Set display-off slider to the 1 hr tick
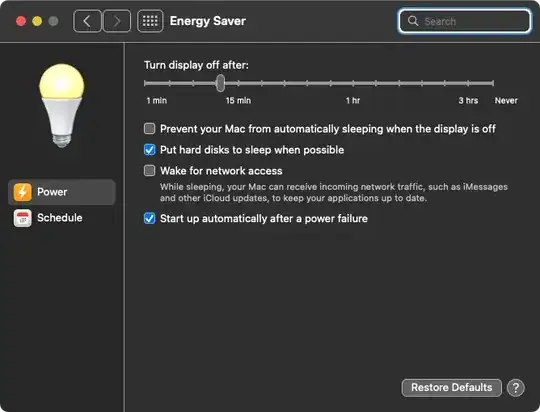Viewport: 540px width, 412px height. (353, 83)
